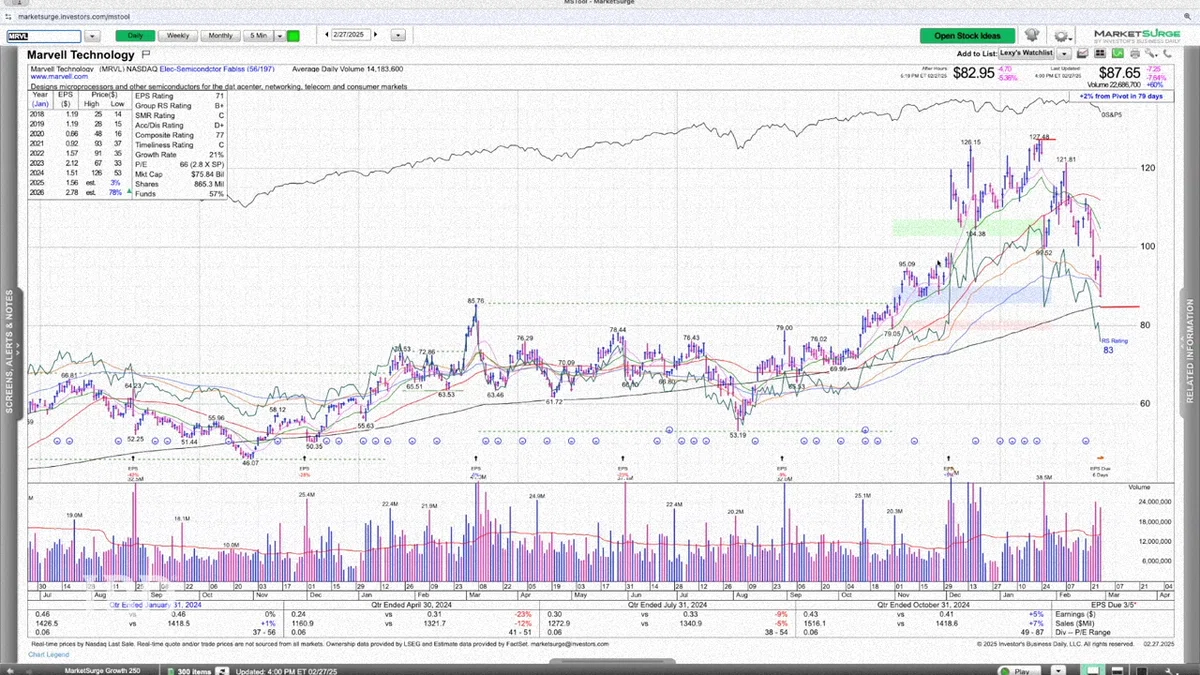Image resolution: width=1200 pixels, height=675 pixels.
Task: Click the 85.76 March price peak label
Action: (x=475, y=300)
